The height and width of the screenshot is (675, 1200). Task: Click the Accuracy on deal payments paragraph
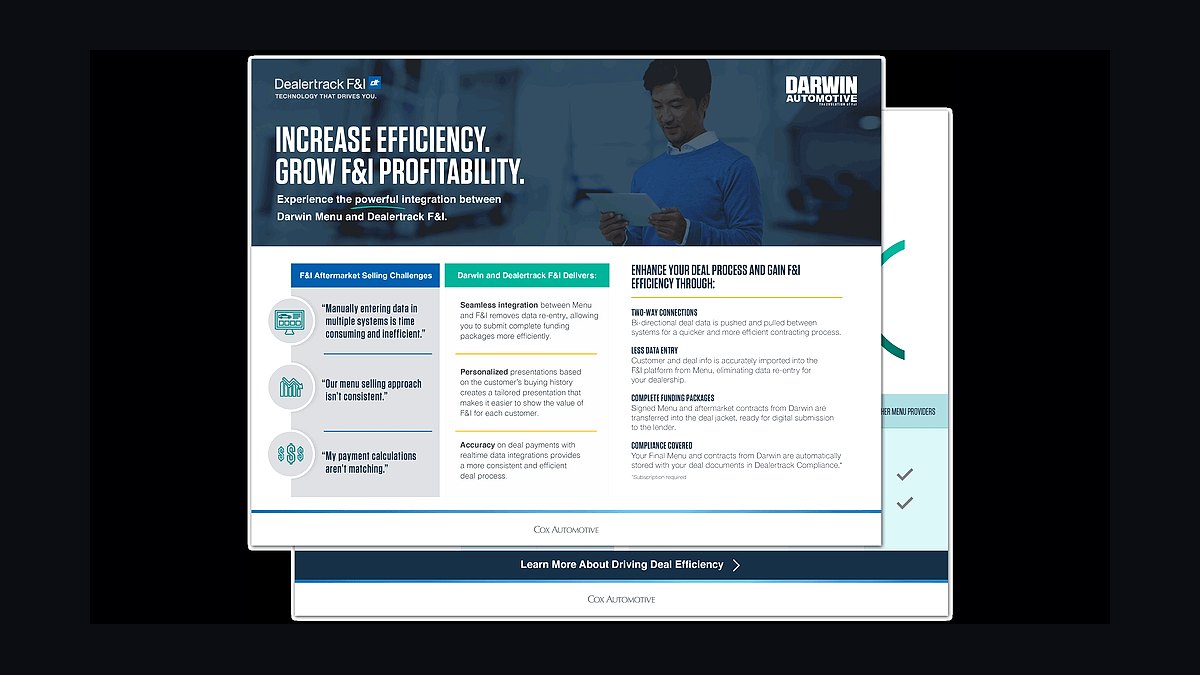click(x=520, y=460)
